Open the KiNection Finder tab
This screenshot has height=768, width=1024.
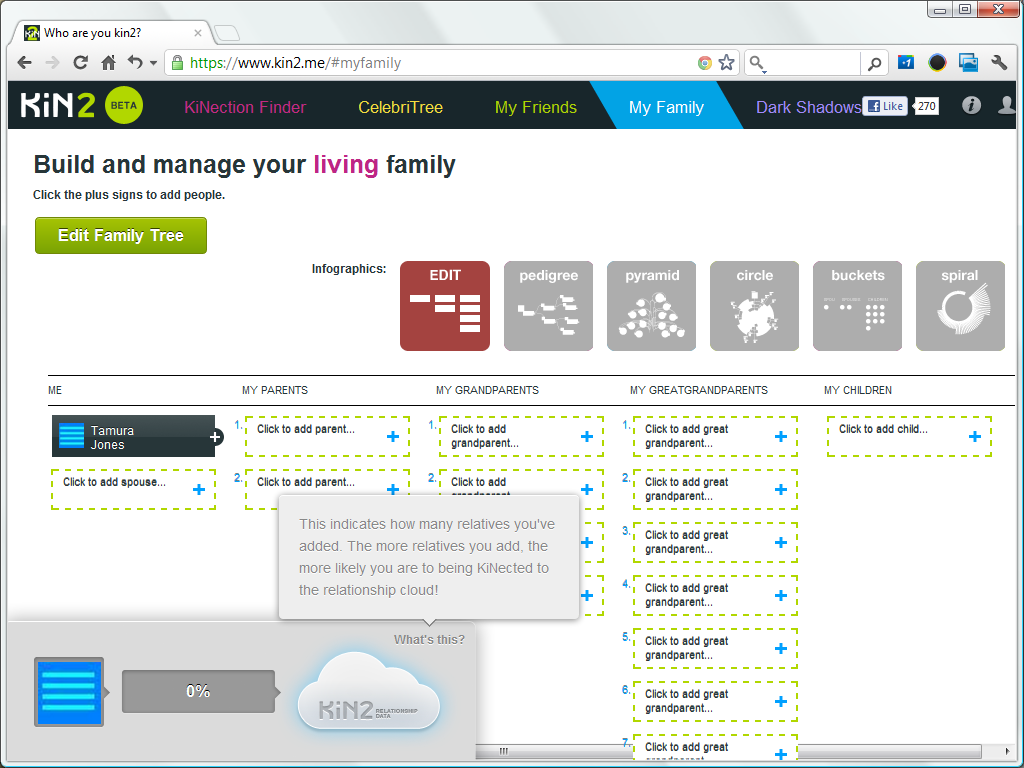[245, 107]
